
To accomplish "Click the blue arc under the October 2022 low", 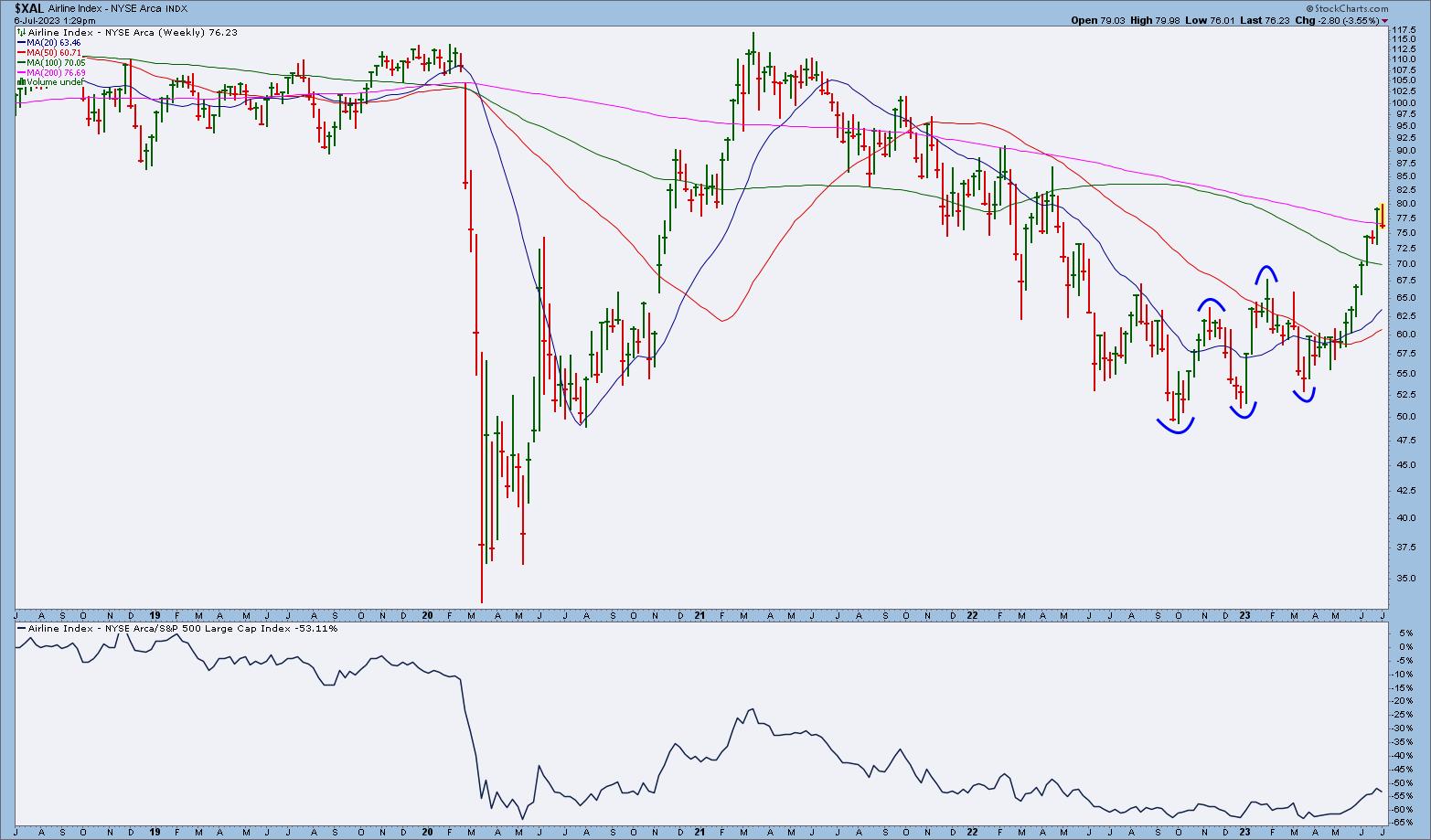I will 1175,427.
